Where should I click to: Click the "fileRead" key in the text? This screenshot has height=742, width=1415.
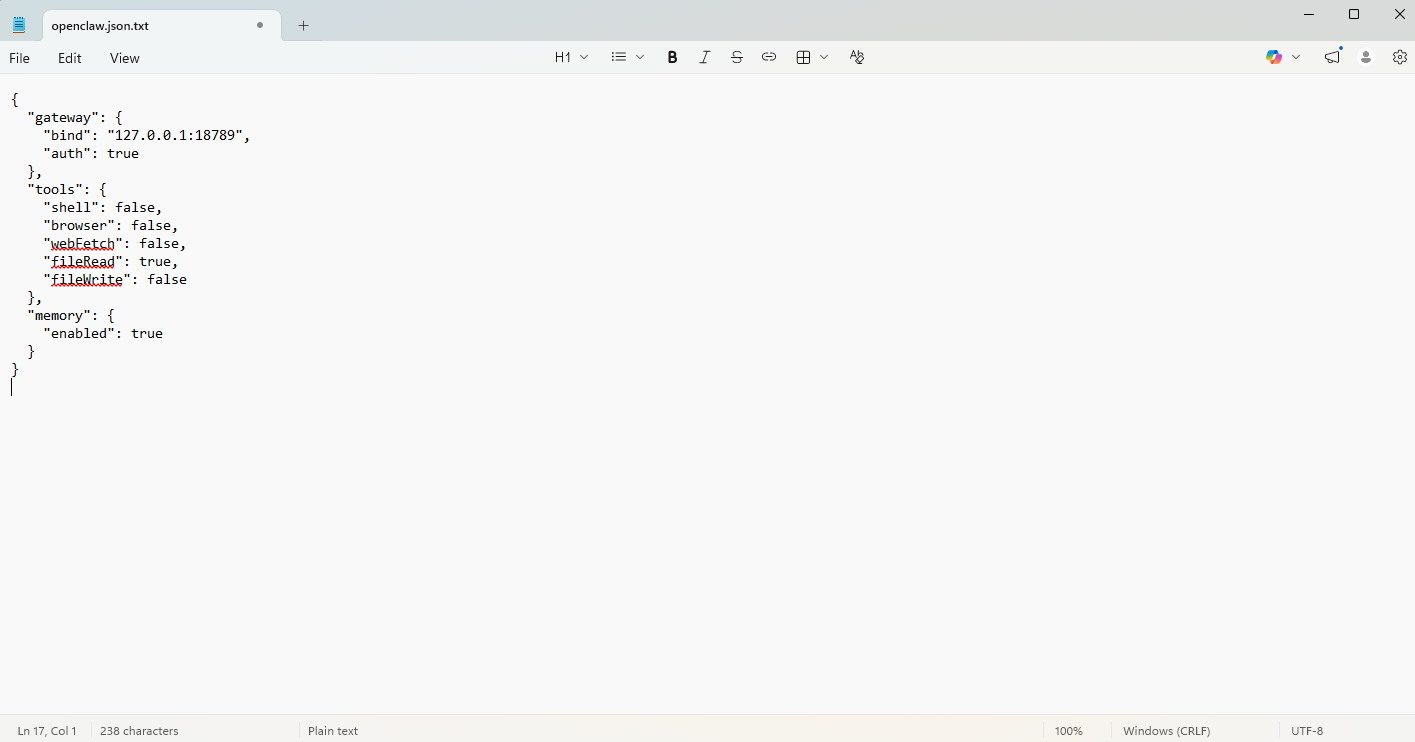click(83, 261)
